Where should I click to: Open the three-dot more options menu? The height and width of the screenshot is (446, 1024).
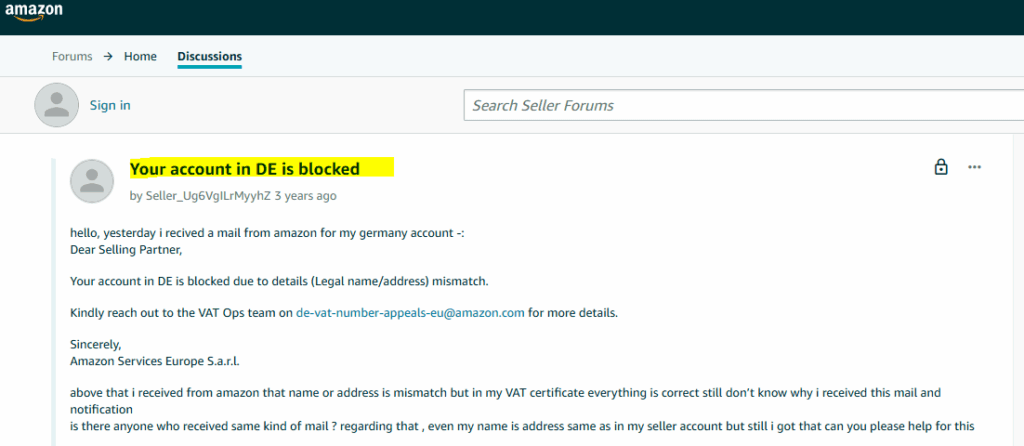(974, 167)
